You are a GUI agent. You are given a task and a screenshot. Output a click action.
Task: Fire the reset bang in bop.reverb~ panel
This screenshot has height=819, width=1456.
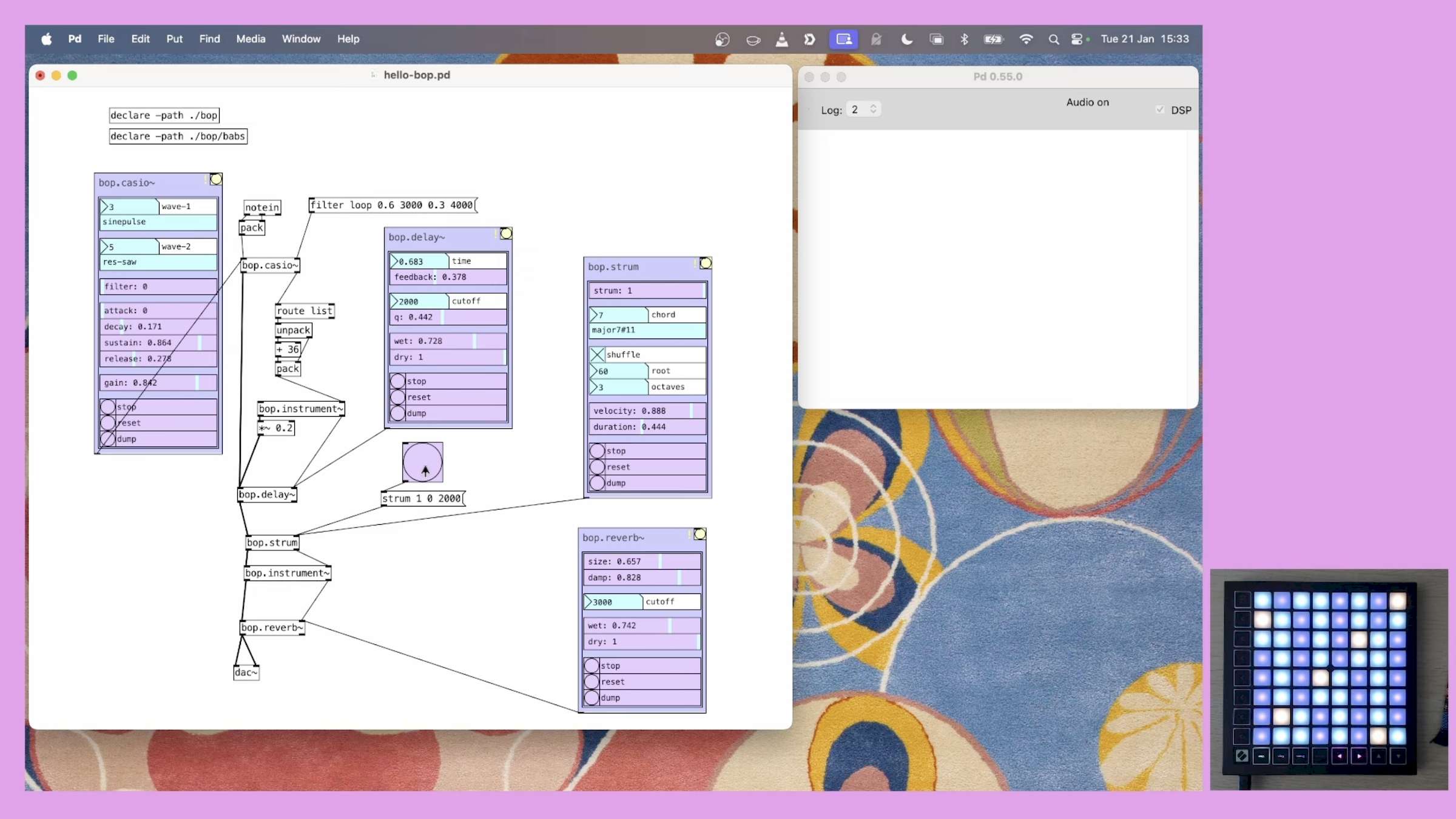(591, 682)
